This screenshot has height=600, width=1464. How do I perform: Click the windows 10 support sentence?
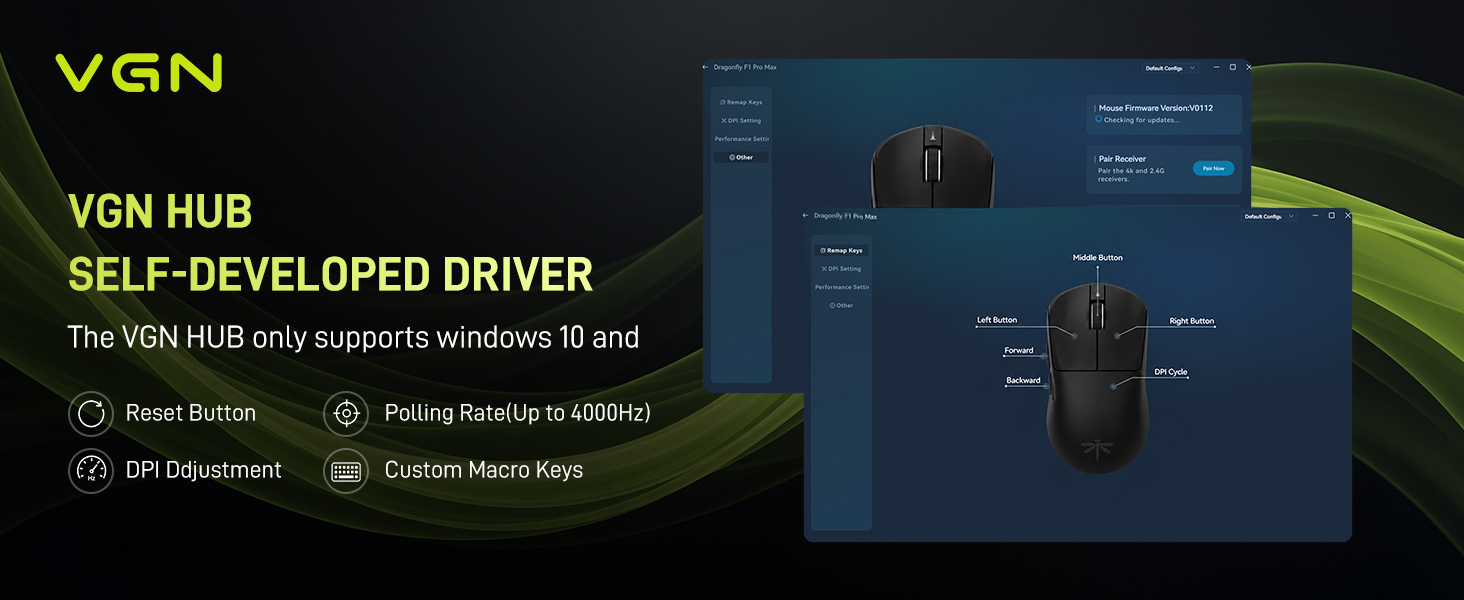coord(353,338)
